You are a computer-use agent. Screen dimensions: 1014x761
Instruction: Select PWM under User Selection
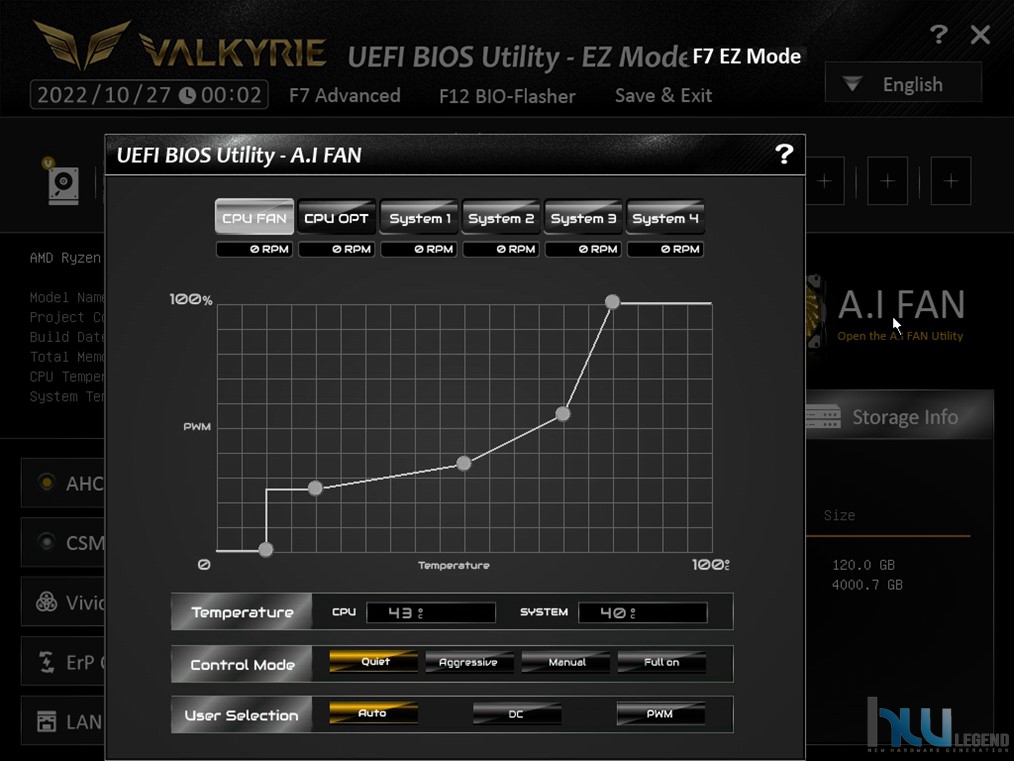pos(660,713)
